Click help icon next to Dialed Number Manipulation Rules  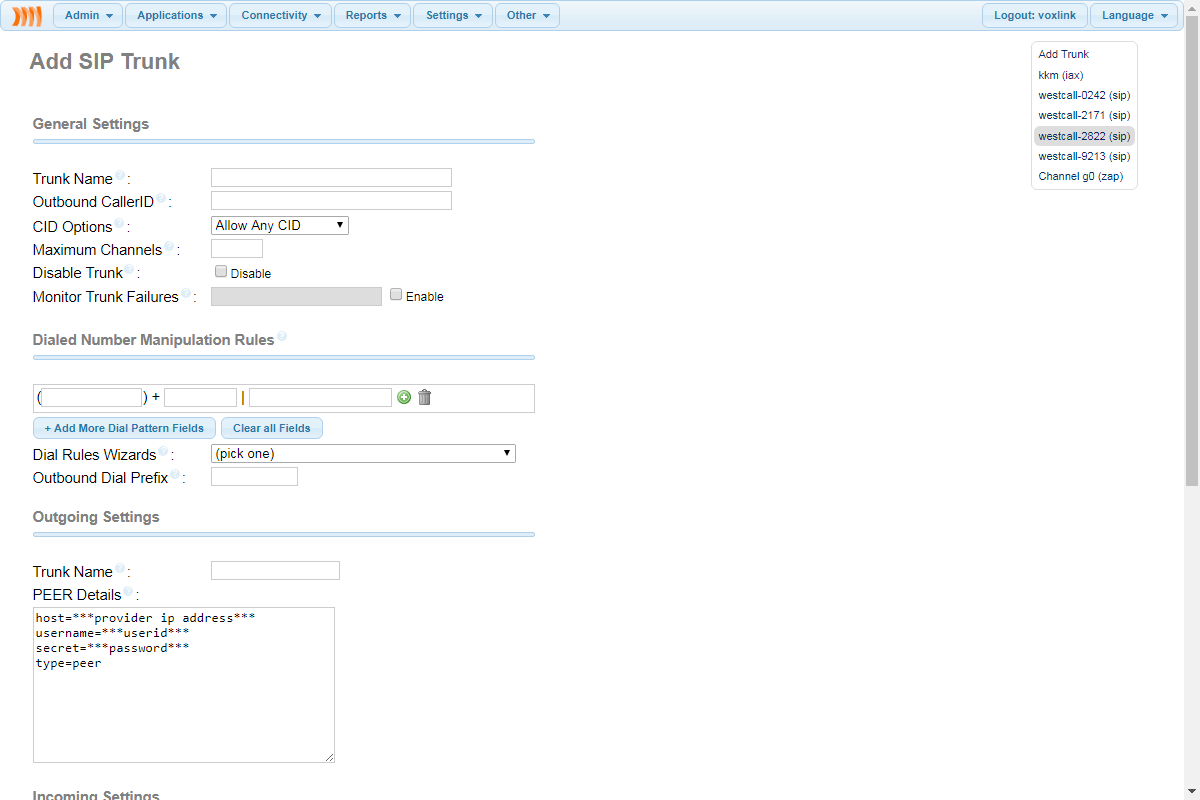point(282,337)
